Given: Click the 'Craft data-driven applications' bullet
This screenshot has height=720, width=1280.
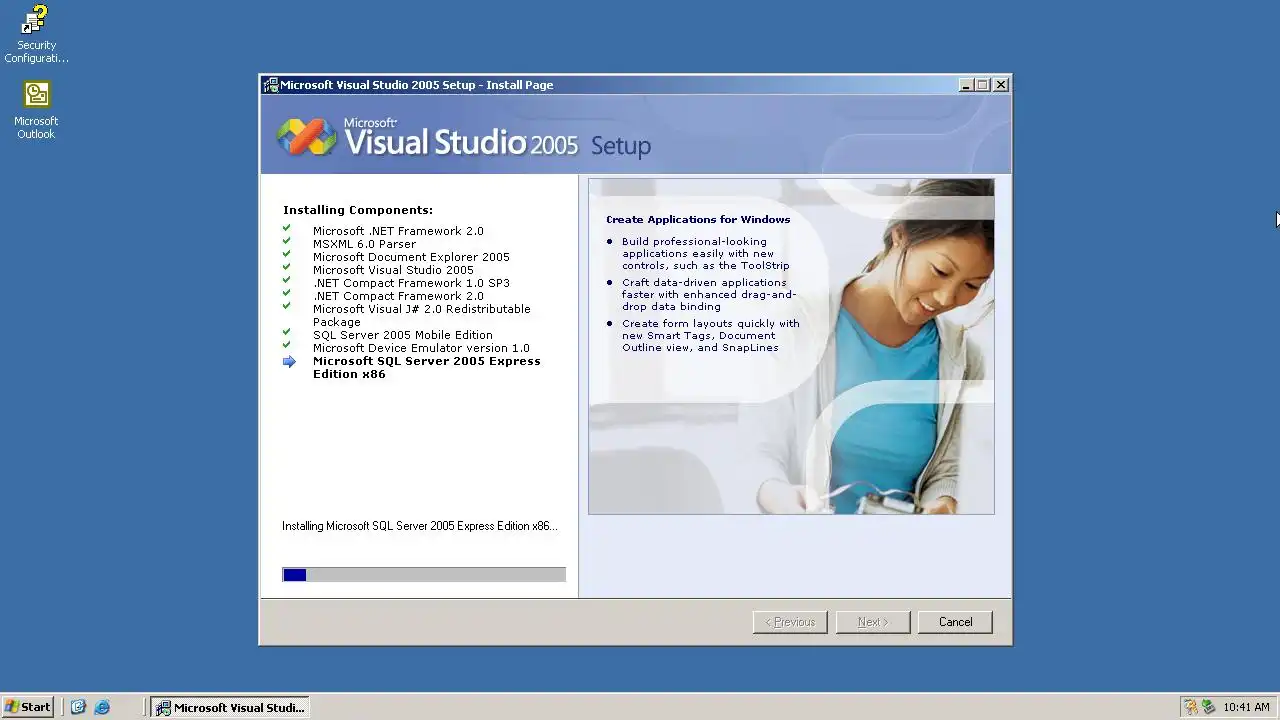Looking at the screenshot, I should click(709, 295).
